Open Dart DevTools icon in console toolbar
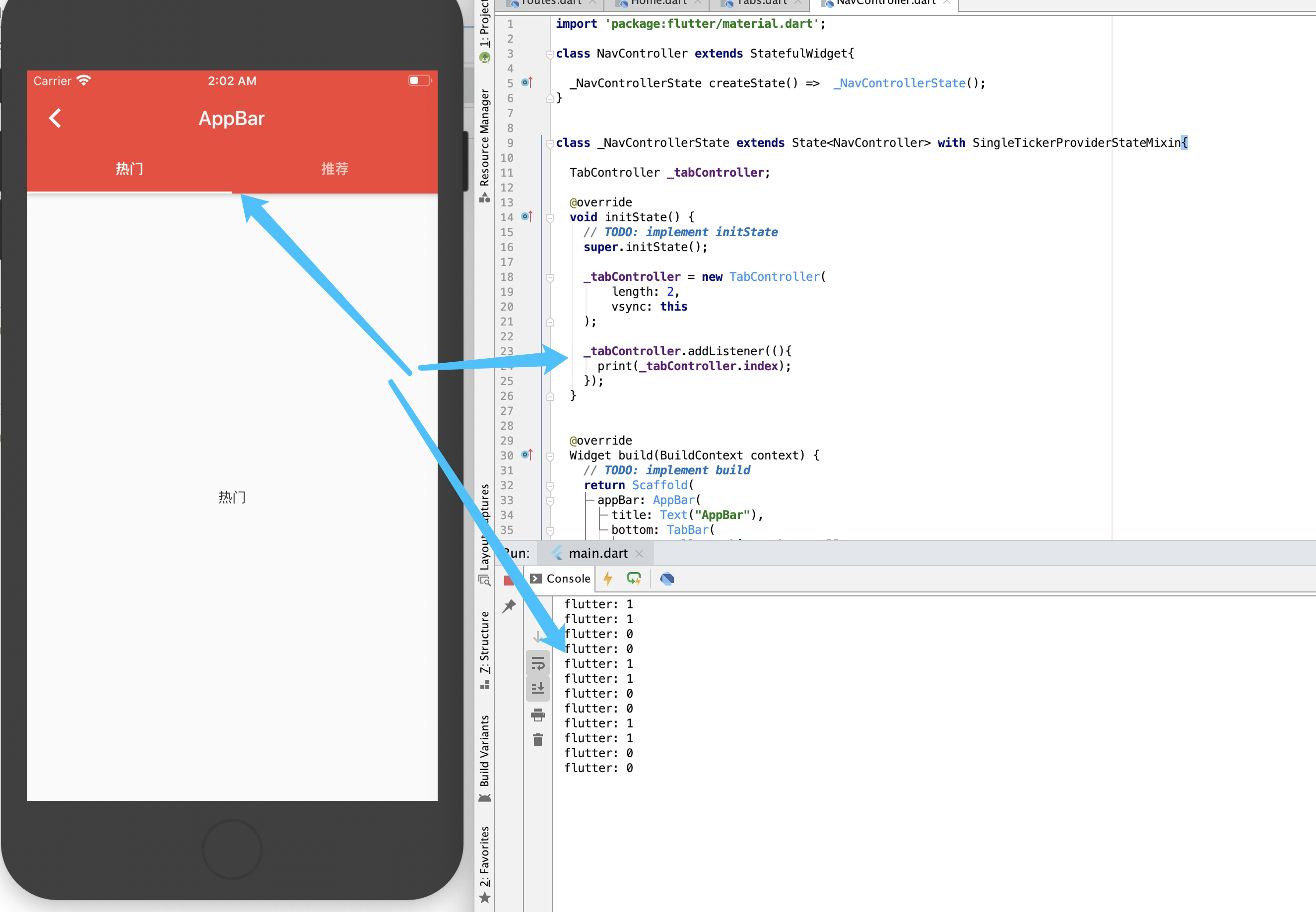1316x912 pixels. (x=667, y=578)
